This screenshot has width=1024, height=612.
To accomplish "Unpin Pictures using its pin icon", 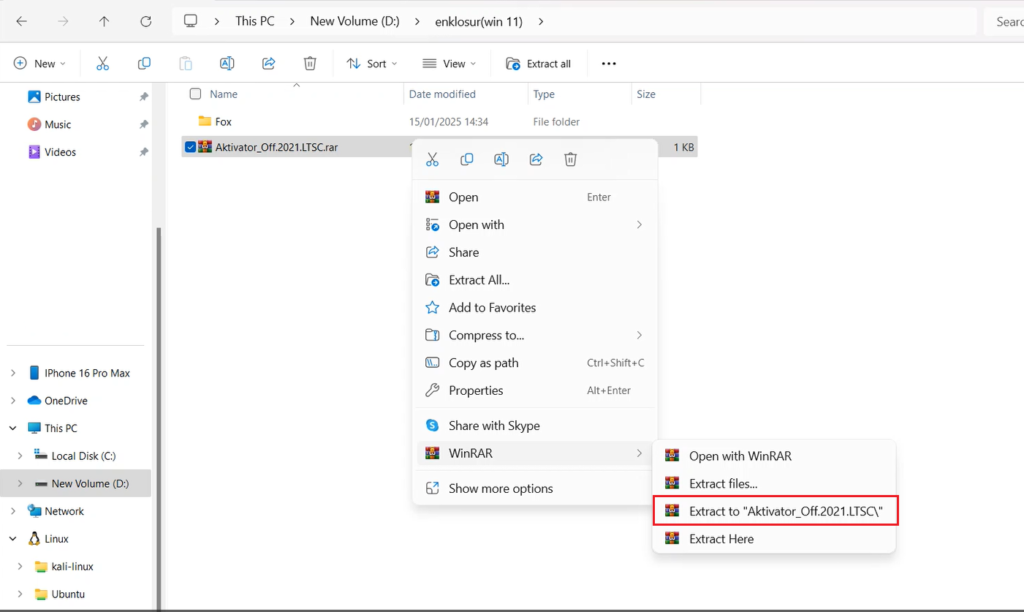I will pos(144,97).
